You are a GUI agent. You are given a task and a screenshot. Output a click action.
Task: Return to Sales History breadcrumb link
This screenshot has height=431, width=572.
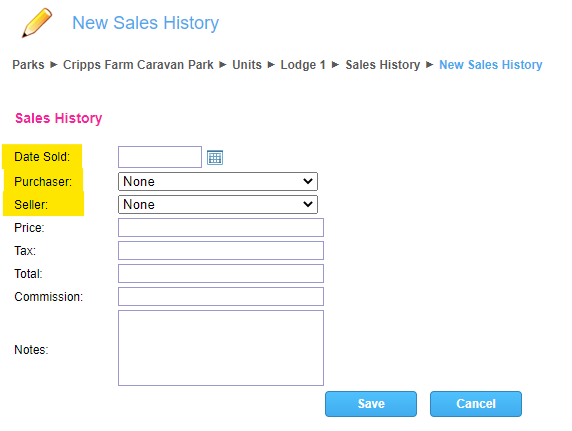(383, 65)
